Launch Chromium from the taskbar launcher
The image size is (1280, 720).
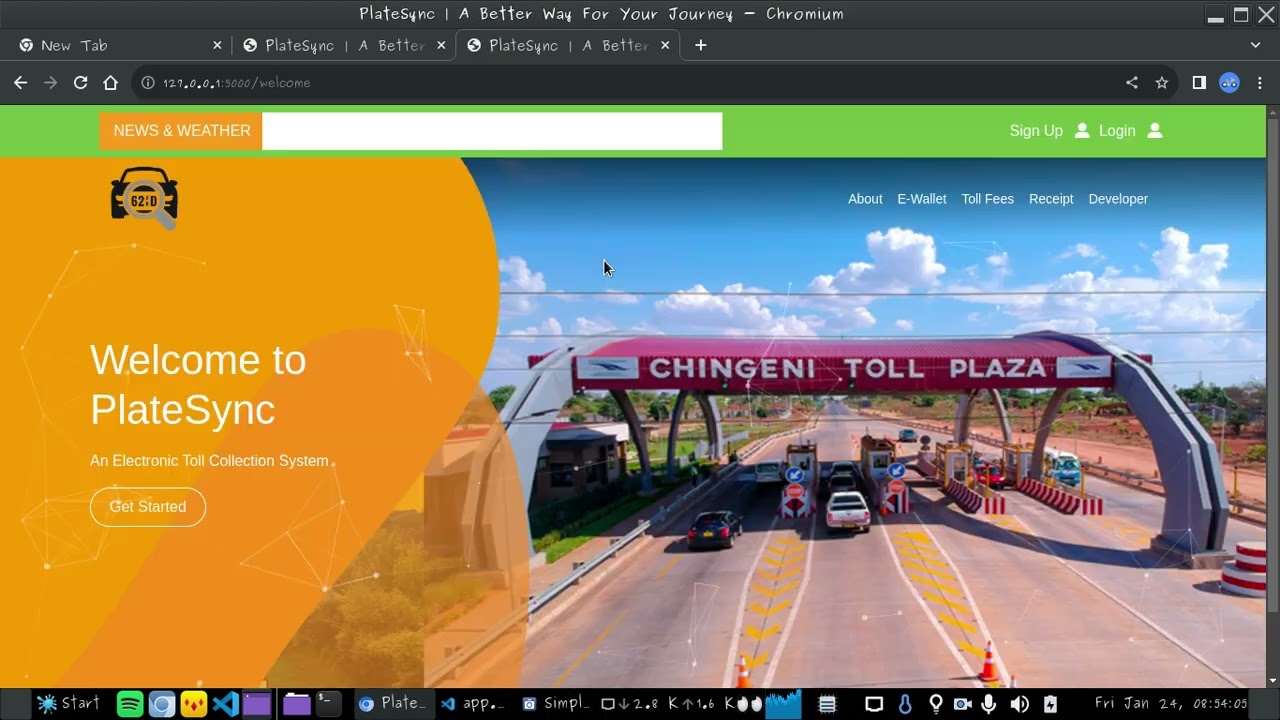point(162,704)
